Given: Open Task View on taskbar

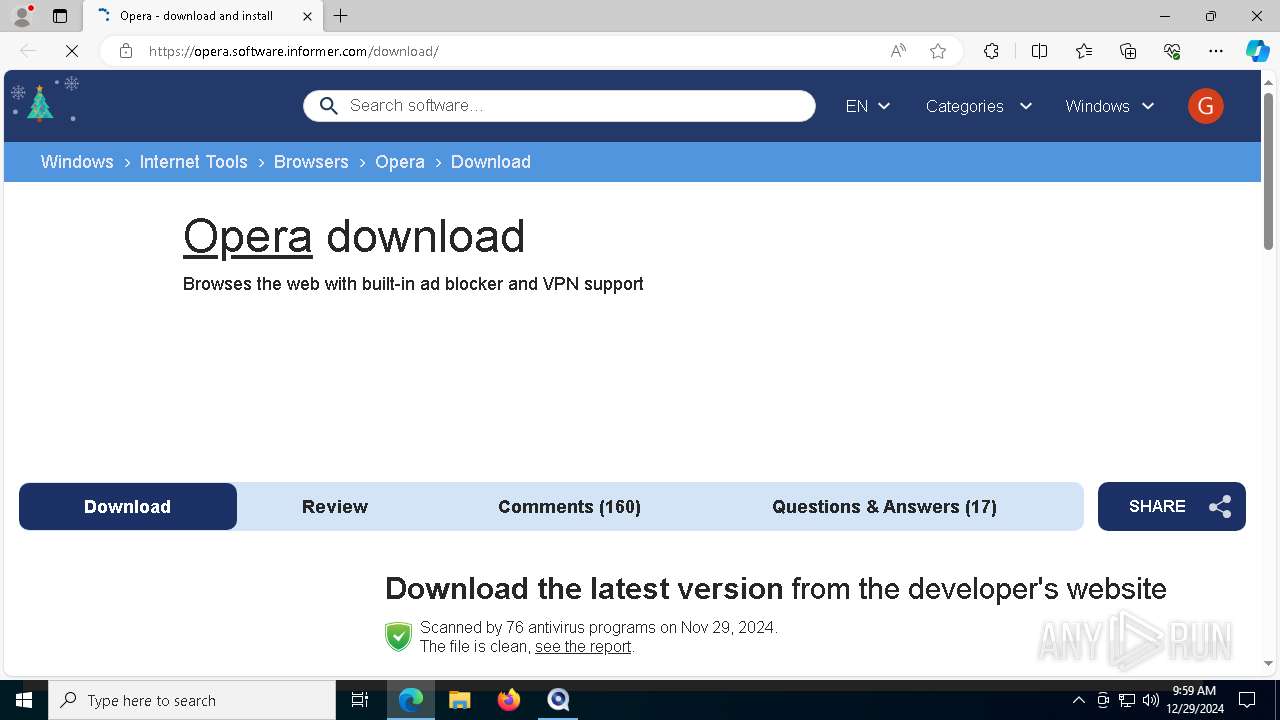Looking at the screenshot, I should tap(360, 700).
